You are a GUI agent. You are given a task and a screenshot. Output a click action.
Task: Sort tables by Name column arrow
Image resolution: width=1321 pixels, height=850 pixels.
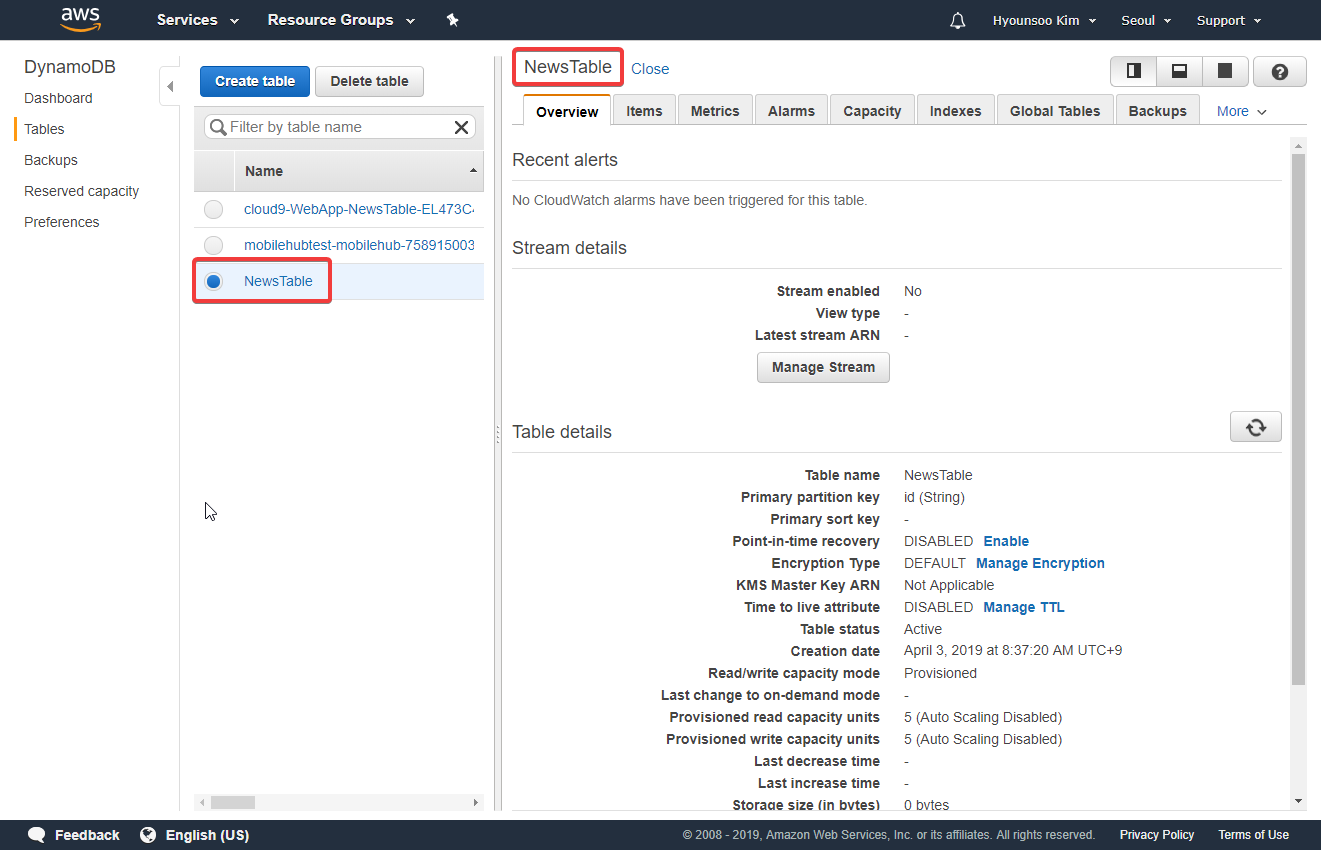click(472, 171)
